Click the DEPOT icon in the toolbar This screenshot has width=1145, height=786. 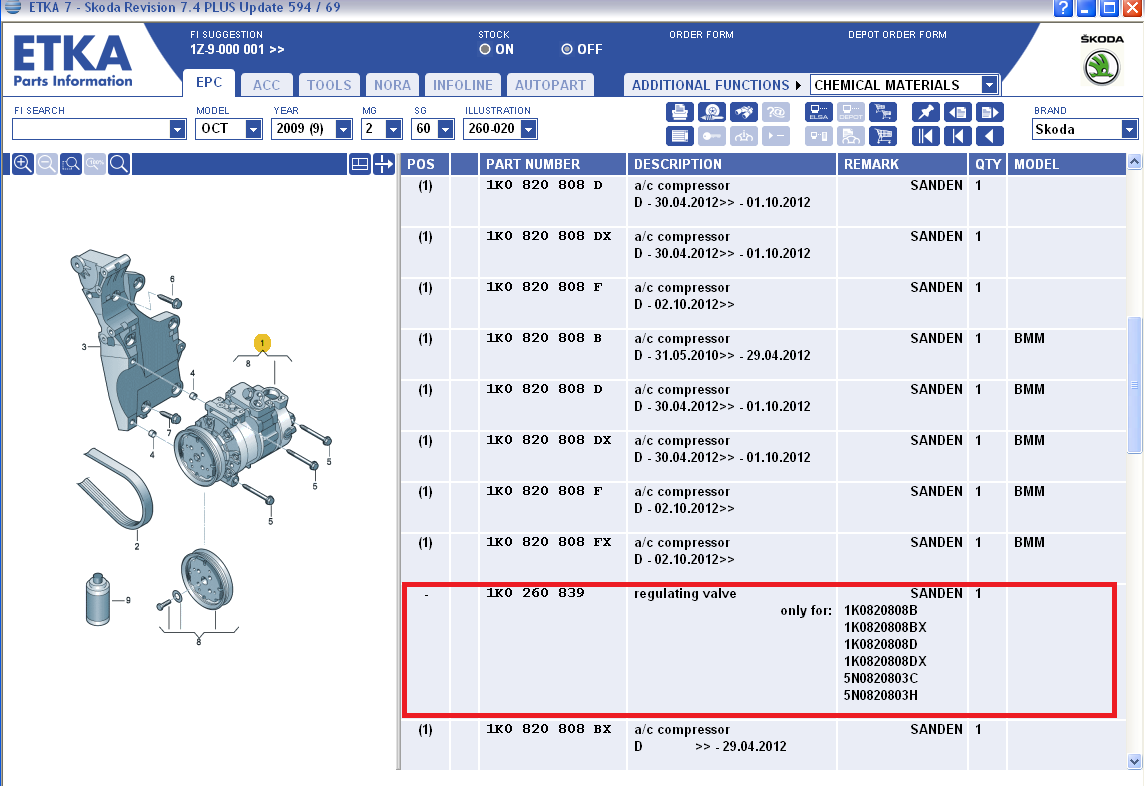tap(851, 112)
